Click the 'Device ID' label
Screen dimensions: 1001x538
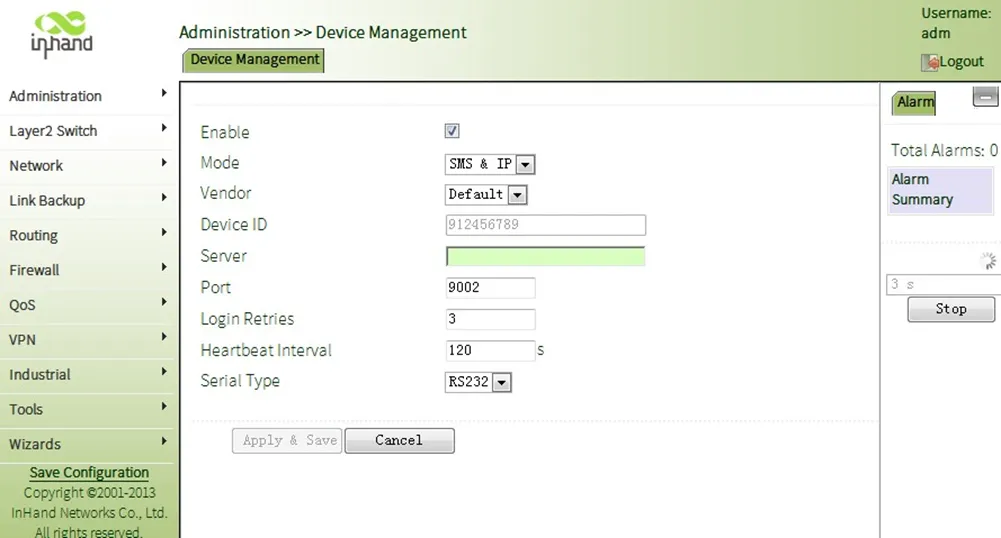click(234, 225)
